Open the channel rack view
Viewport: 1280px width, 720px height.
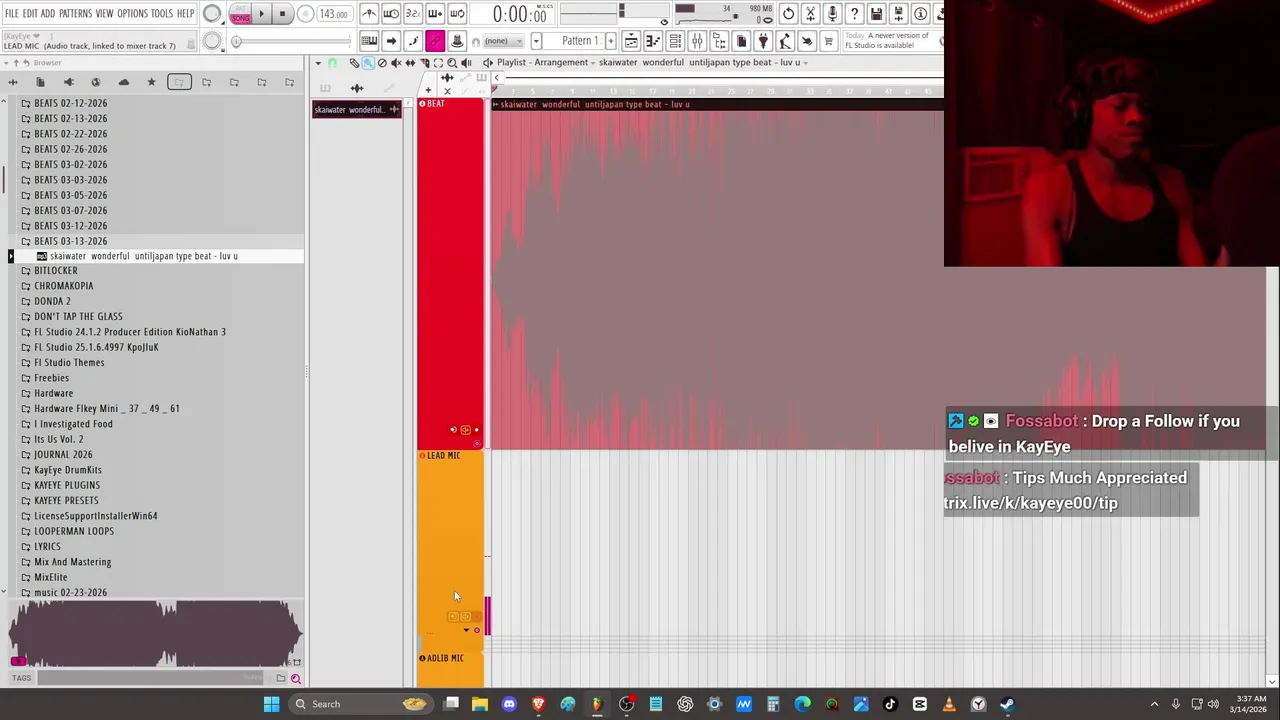click(675, 41)
